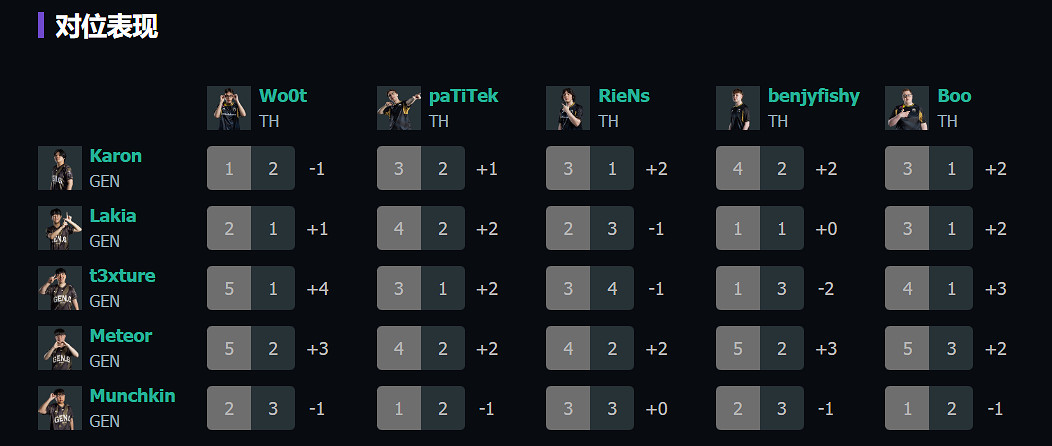The image size is (1052, 446).
Task: Open Munchkin's portrait thumbnail
Action: click(60, 408)
